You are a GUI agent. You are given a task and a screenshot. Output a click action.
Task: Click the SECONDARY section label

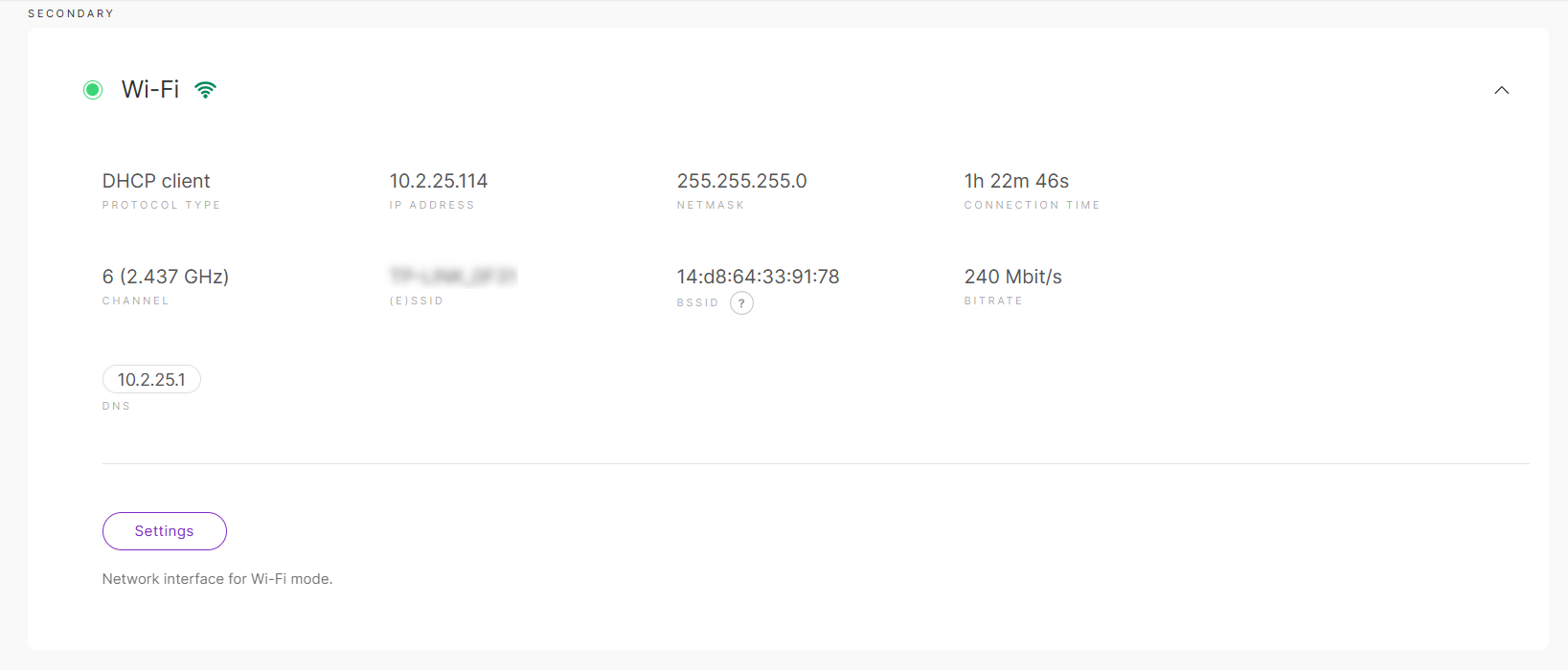(71, 13)
